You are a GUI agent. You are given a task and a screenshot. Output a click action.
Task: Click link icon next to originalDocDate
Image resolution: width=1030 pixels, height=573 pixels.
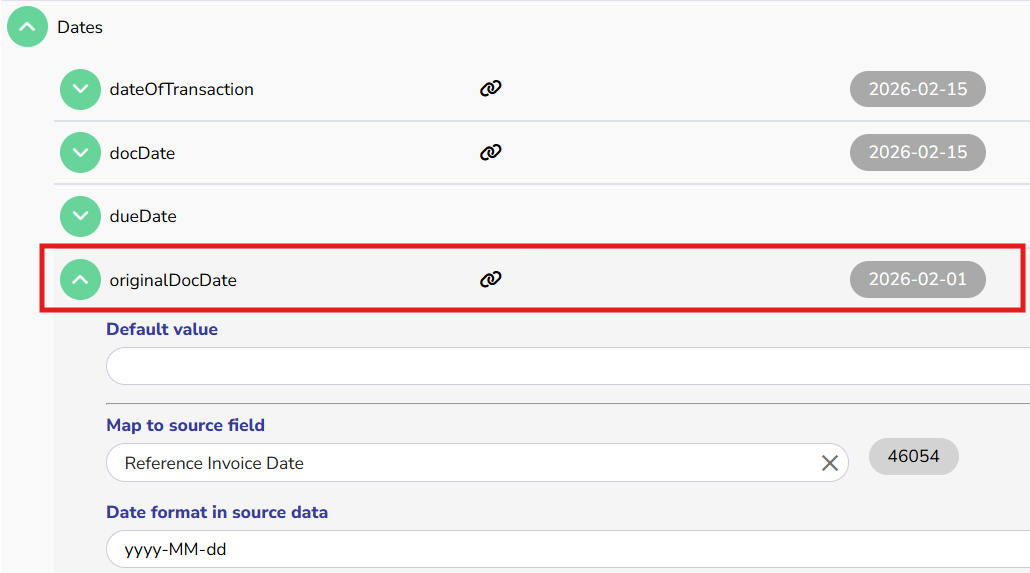coord(490,280)
